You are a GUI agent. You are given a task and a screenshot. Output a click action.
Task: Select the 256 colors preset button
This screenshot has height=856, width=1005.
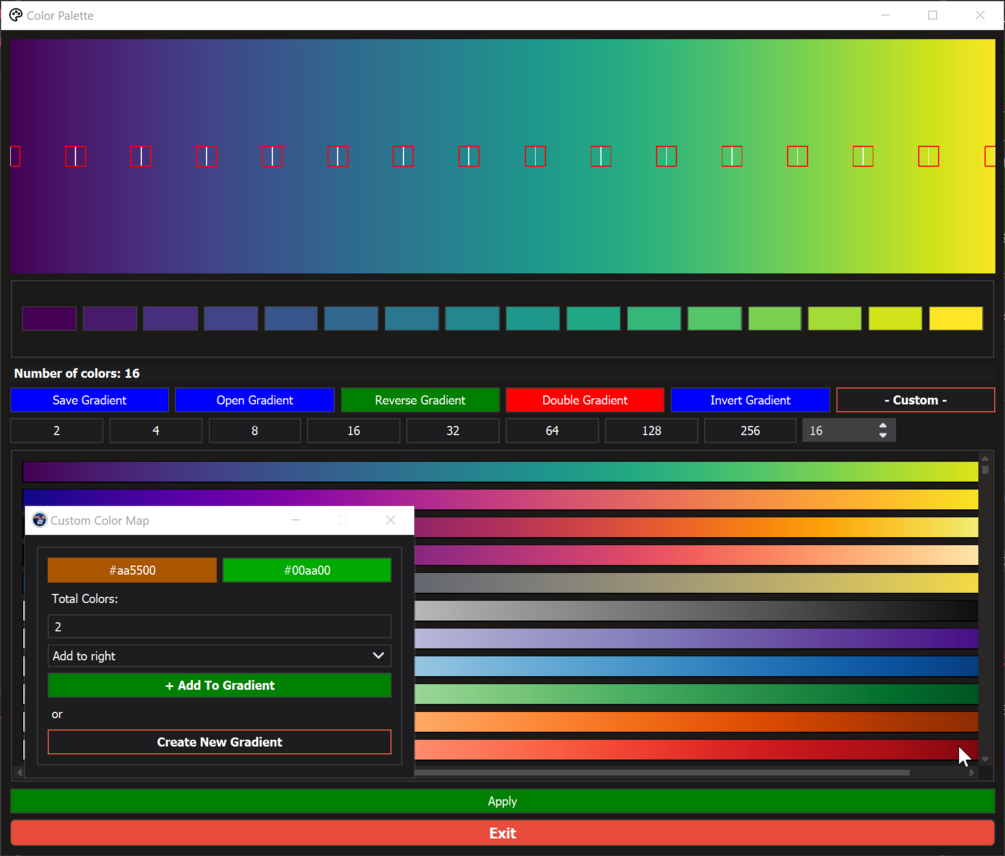tap(750, 431)
